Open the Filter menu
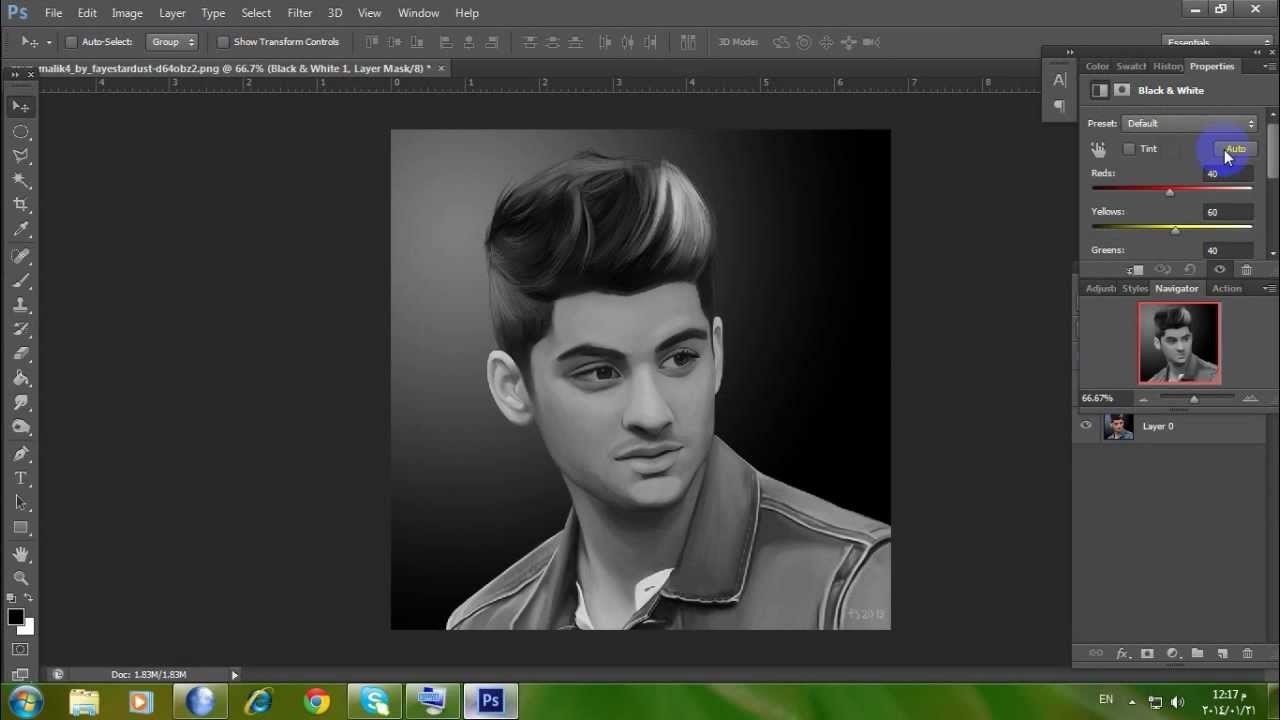Viewport: 1280px width, 720px height. click(300, 13)
